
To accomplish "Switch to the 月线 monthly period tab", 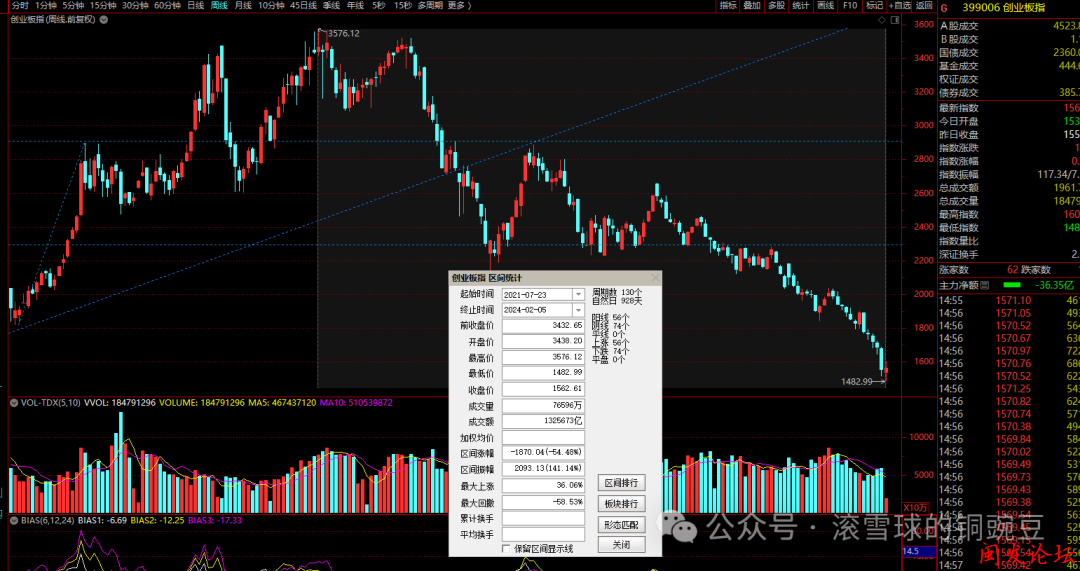I will pyautogui.click(x=243, y=5).
